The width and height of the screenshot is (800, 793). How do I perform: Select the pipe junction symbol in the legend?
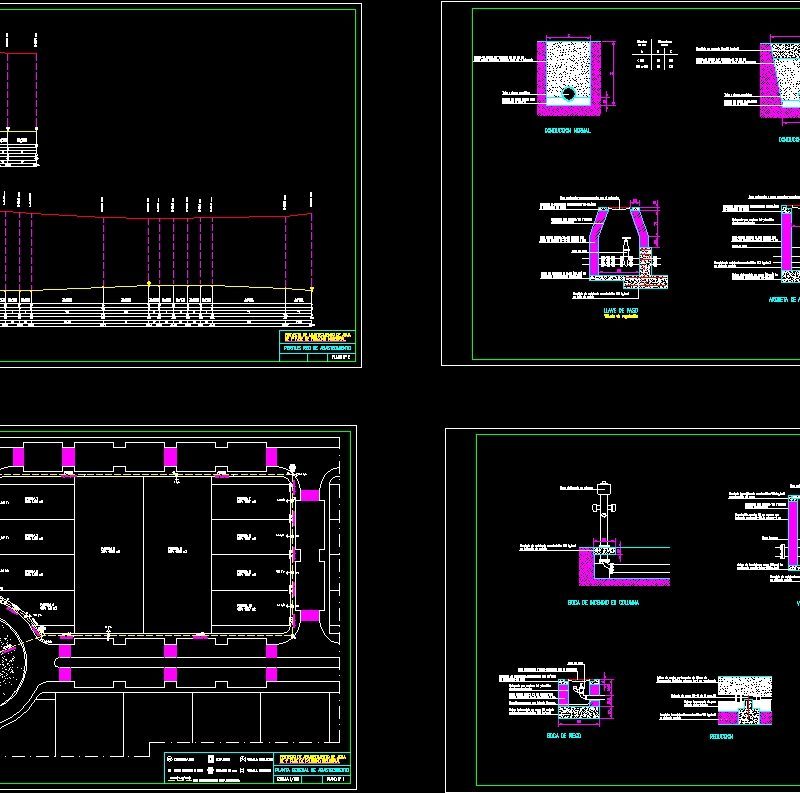pyautogui.click(x=243, y=769)
